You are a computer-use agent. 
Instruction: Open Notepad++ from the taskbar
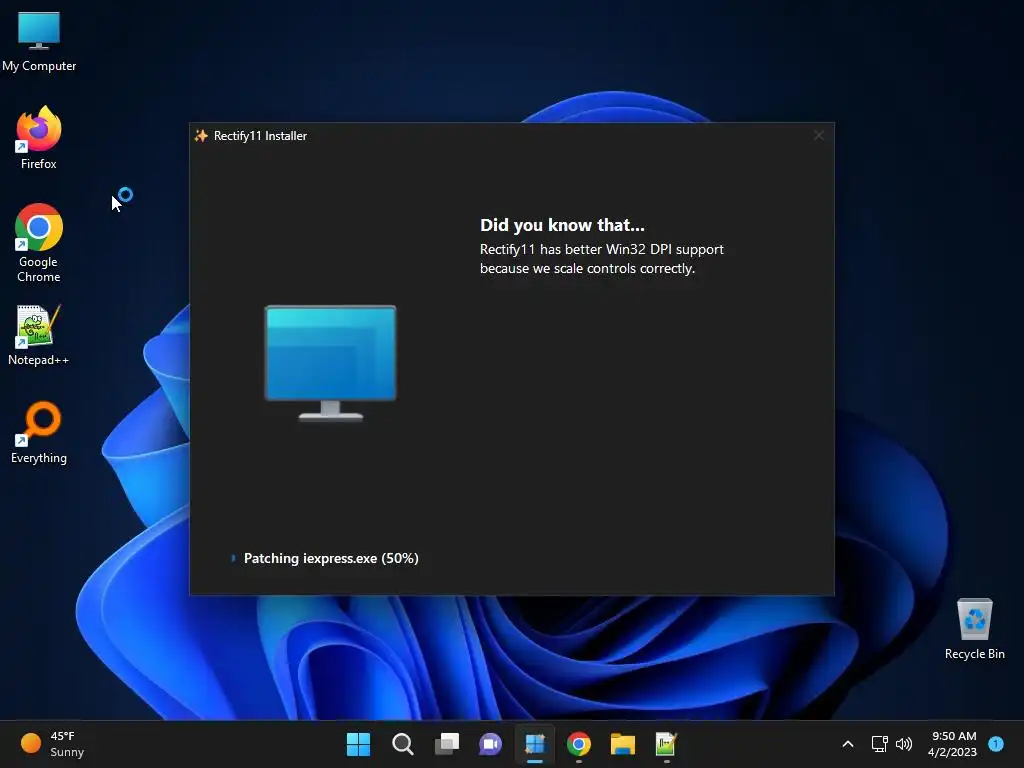pos(666,744)
